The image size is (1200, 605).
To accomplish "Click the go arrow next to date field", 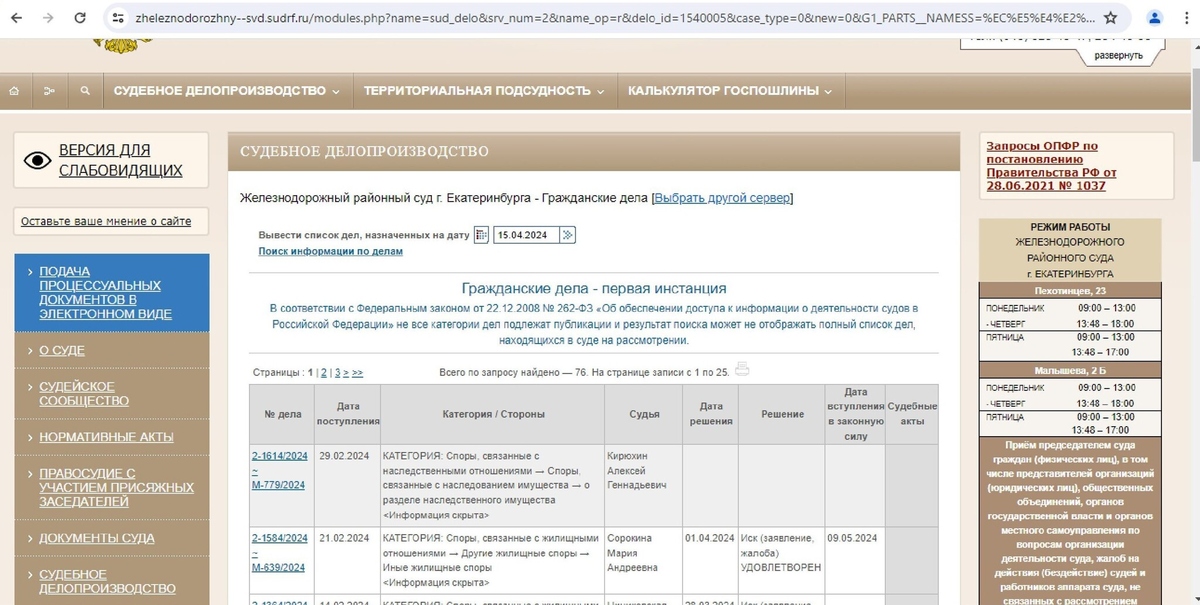I will 567,235.
